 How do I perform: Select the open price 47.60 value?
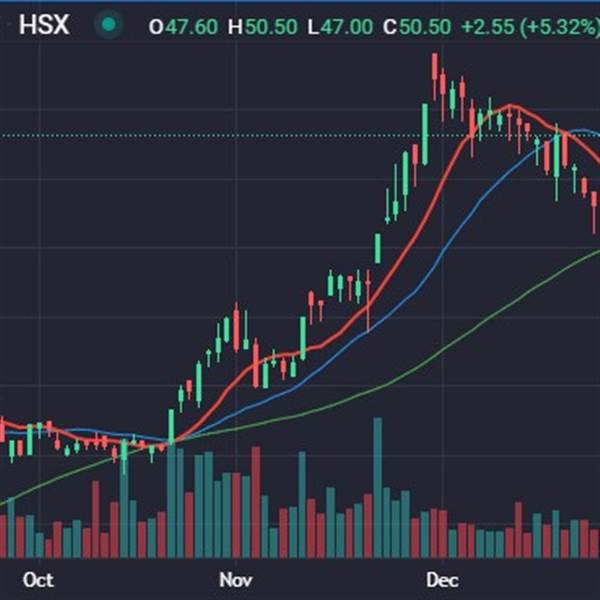[x=192, y=27]
